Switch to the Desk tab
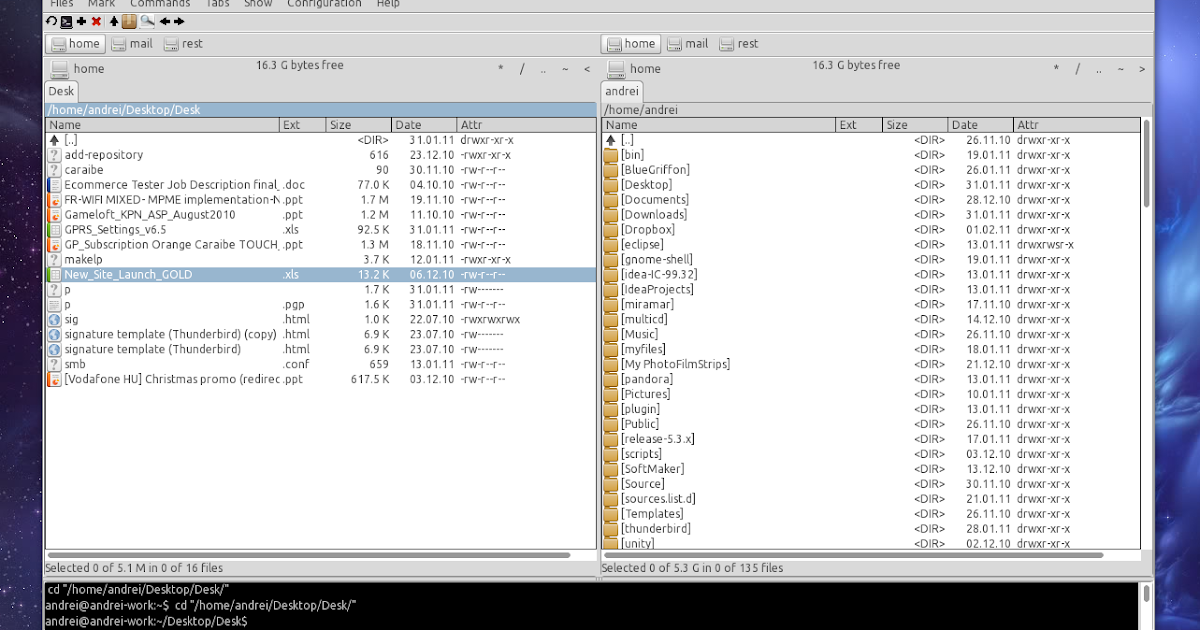 point(60,90)
